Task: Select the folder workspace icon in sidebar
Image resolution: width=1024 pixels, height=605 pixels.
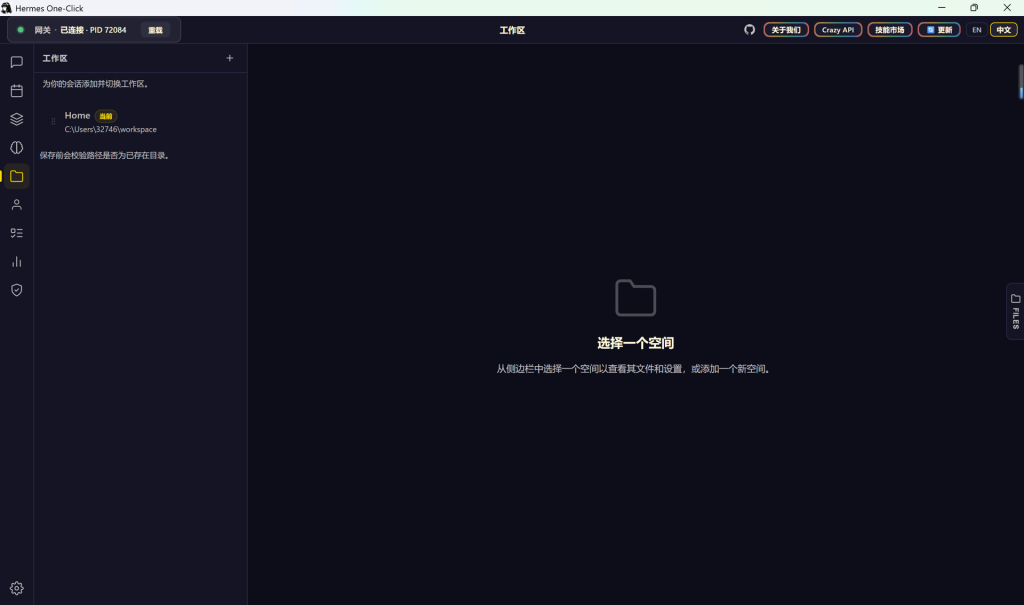Action: [16, 176]
